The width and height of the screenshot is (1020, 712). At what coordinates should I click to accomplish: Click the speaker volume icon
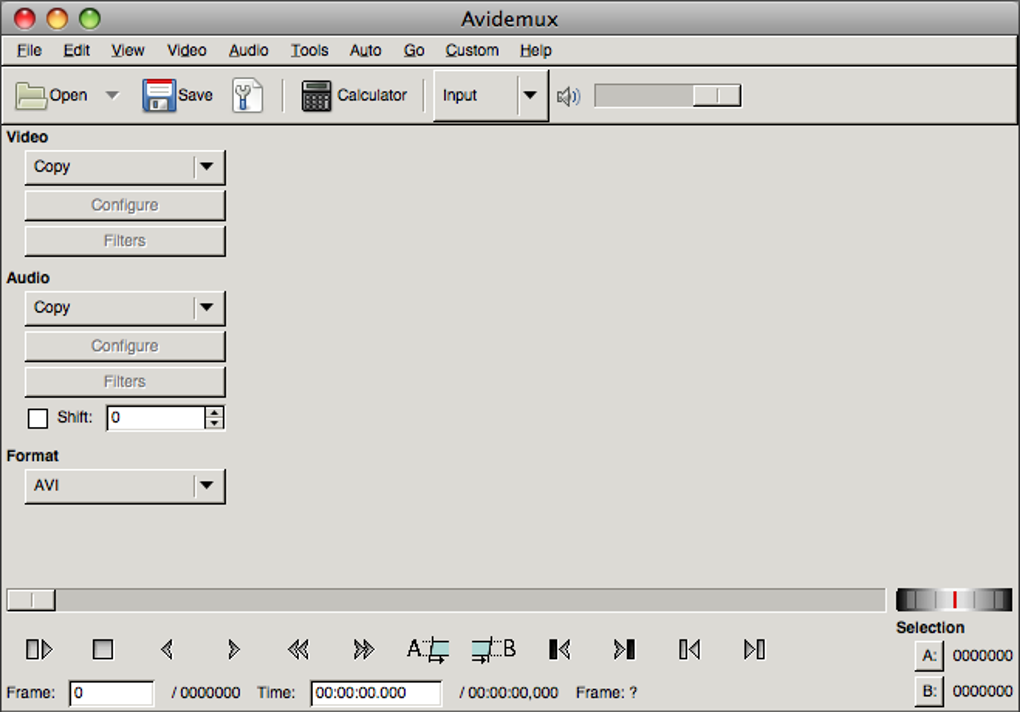pos(569,97)
